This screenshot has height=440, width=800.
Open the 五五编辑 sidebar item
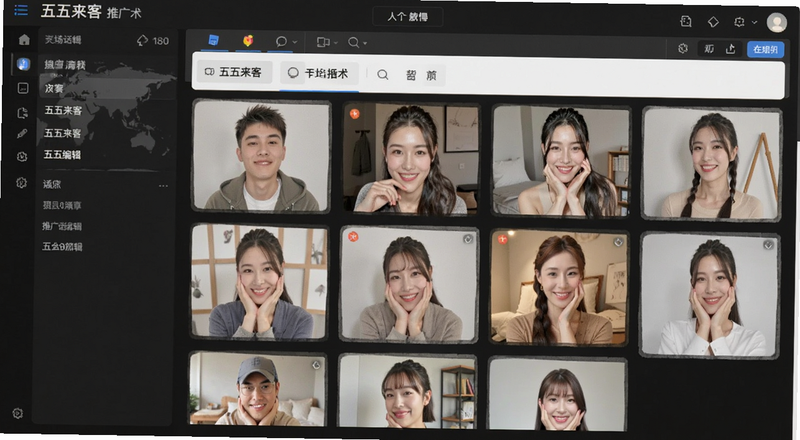pos(62,154)
